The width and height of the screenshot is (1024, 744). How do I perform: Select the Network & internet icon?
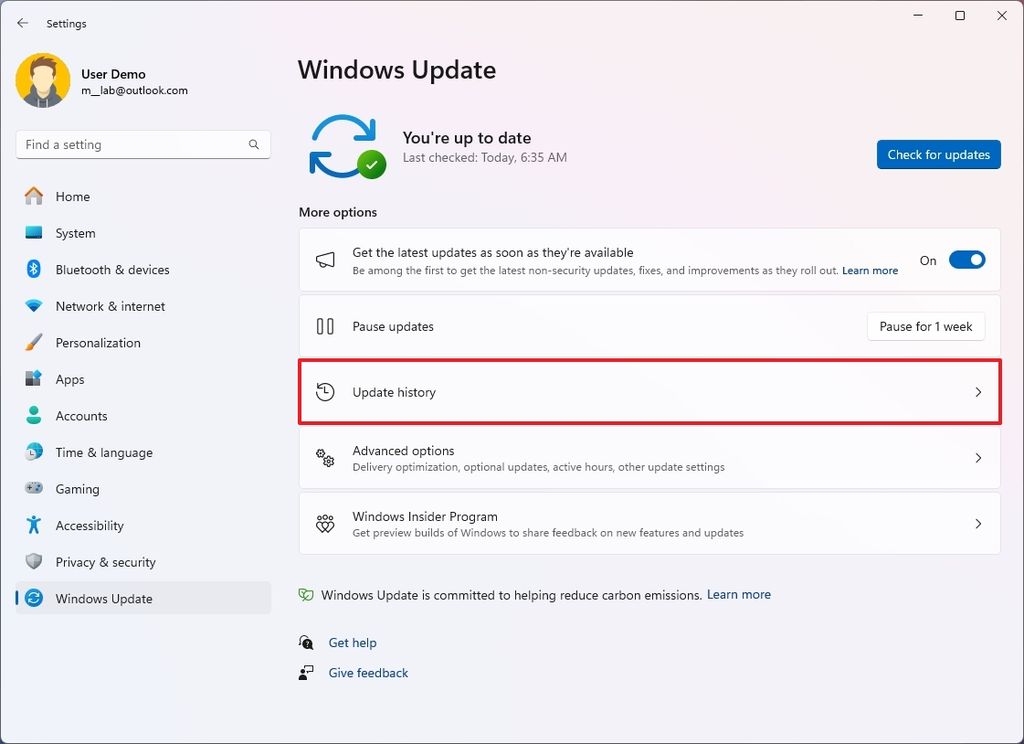point(31,306)
